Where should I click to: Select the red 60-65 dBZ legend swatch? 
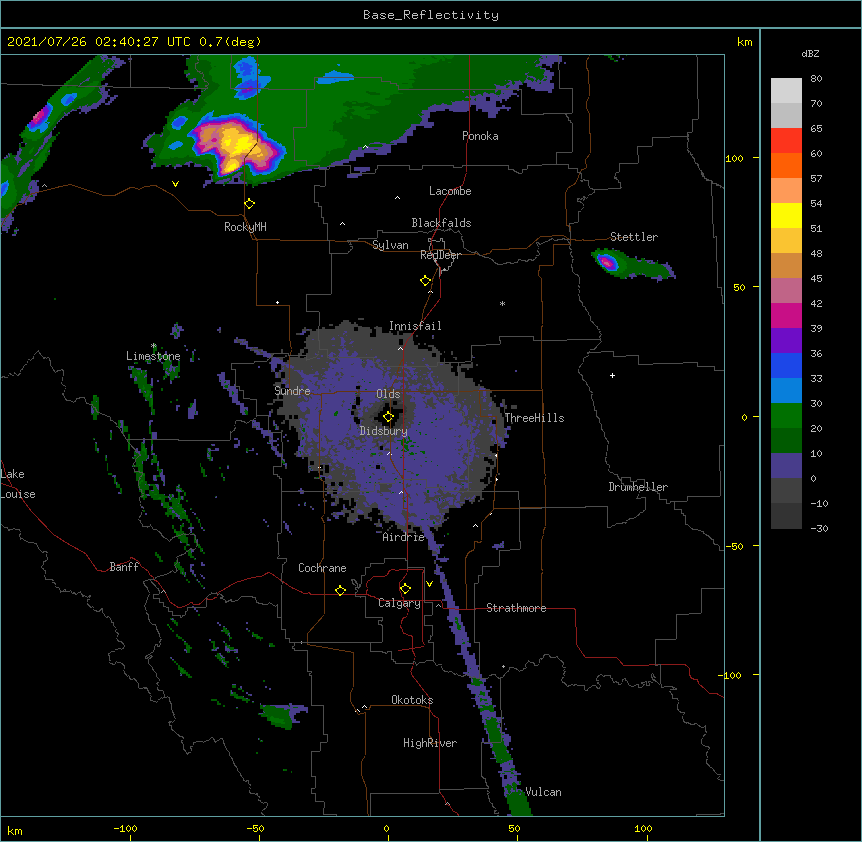click(786, 140)
